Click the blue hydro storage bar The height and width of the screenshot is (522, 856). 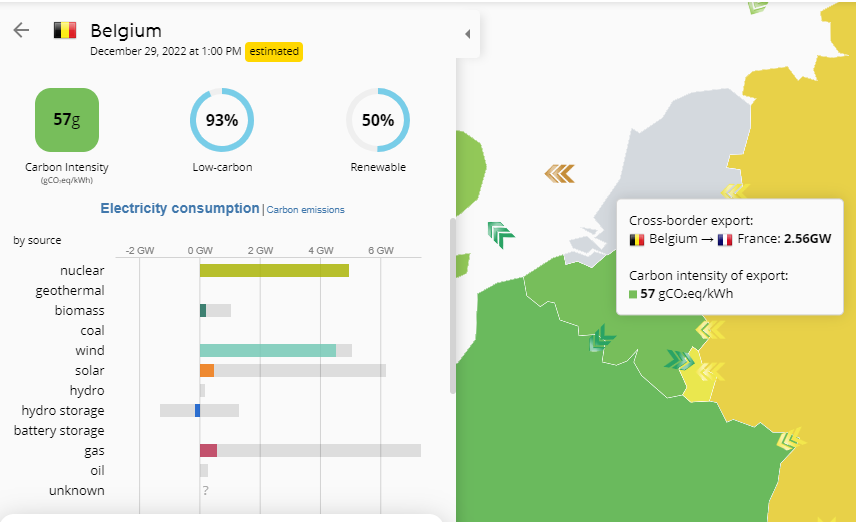point(197,410)
